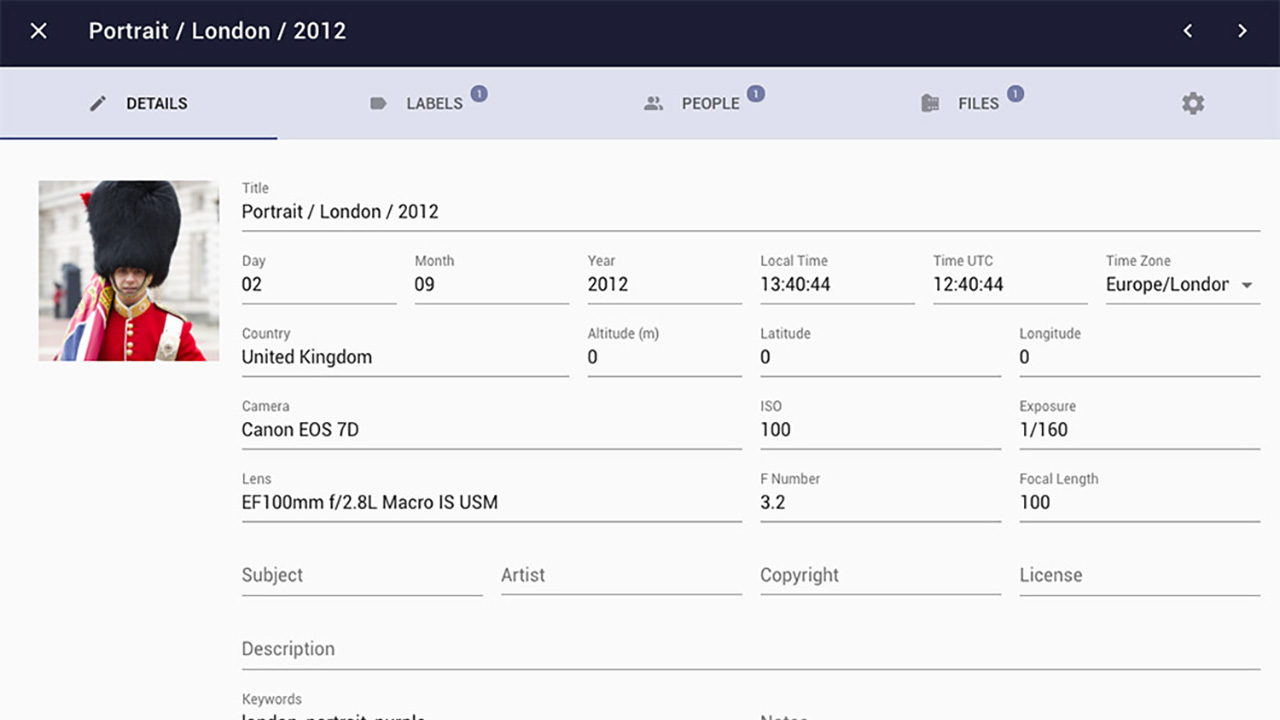Go to previous photo arrow
The width and height of the screenshot is (1280, 720).
[1188, 31]
